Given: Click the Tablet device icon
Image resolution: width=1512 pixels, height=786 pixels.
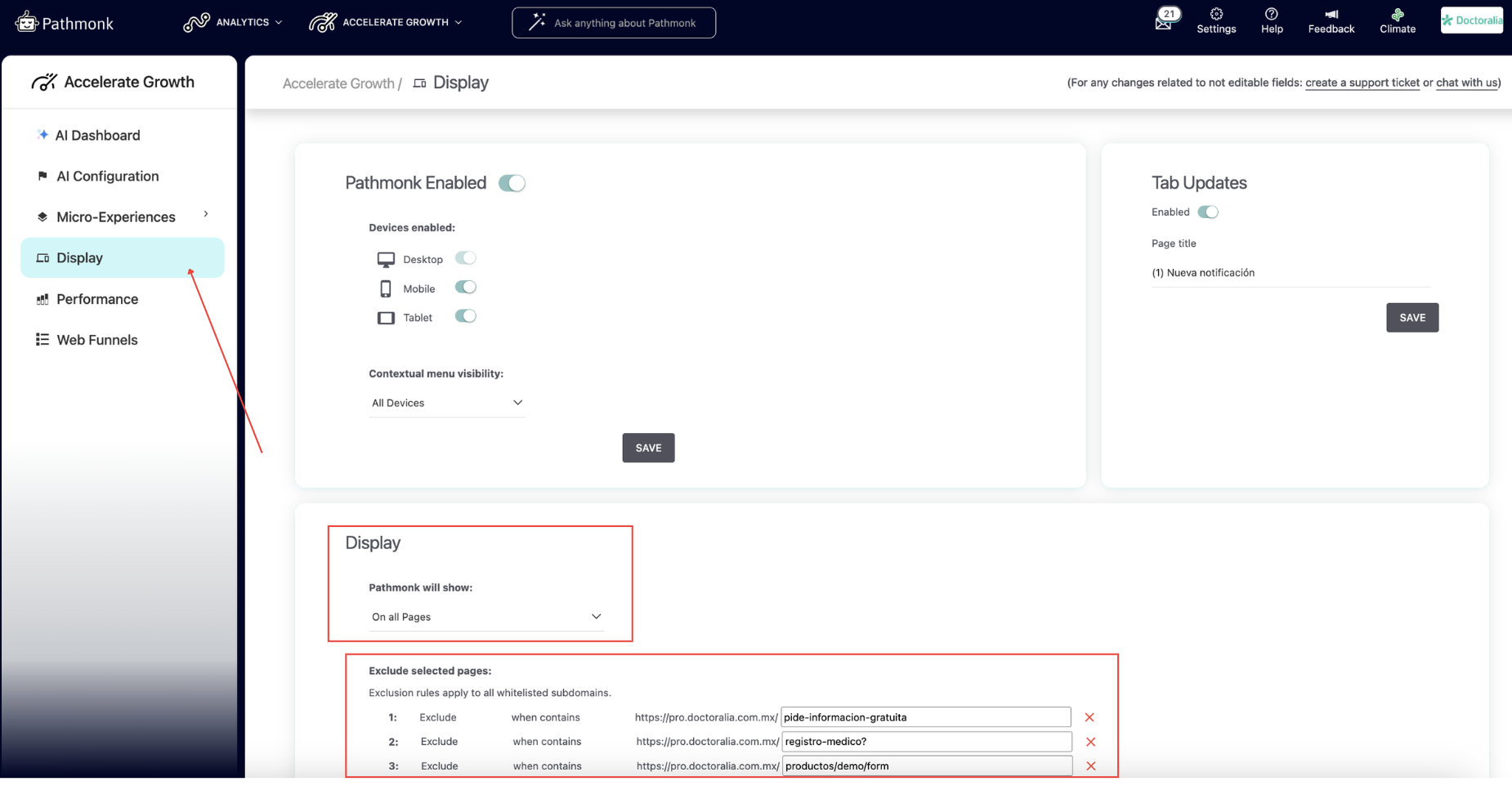Looking at the screenshot, I should 386,318.
